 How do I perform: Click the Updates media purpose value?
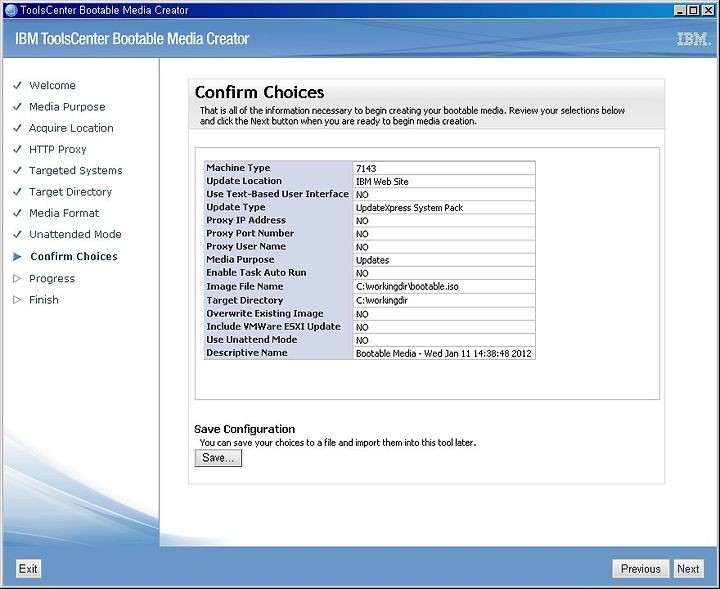[x=372, y=260]
